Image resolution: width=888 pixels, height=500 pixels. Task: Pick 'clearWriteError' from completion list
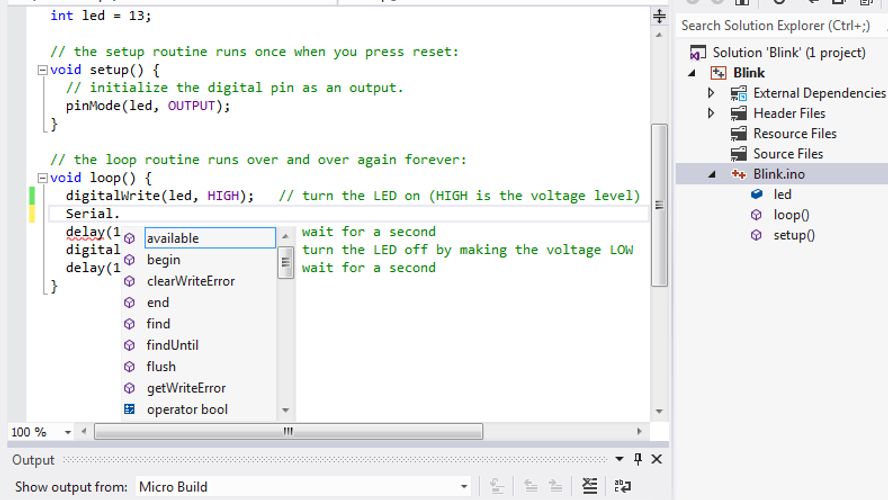click(191, 281)
